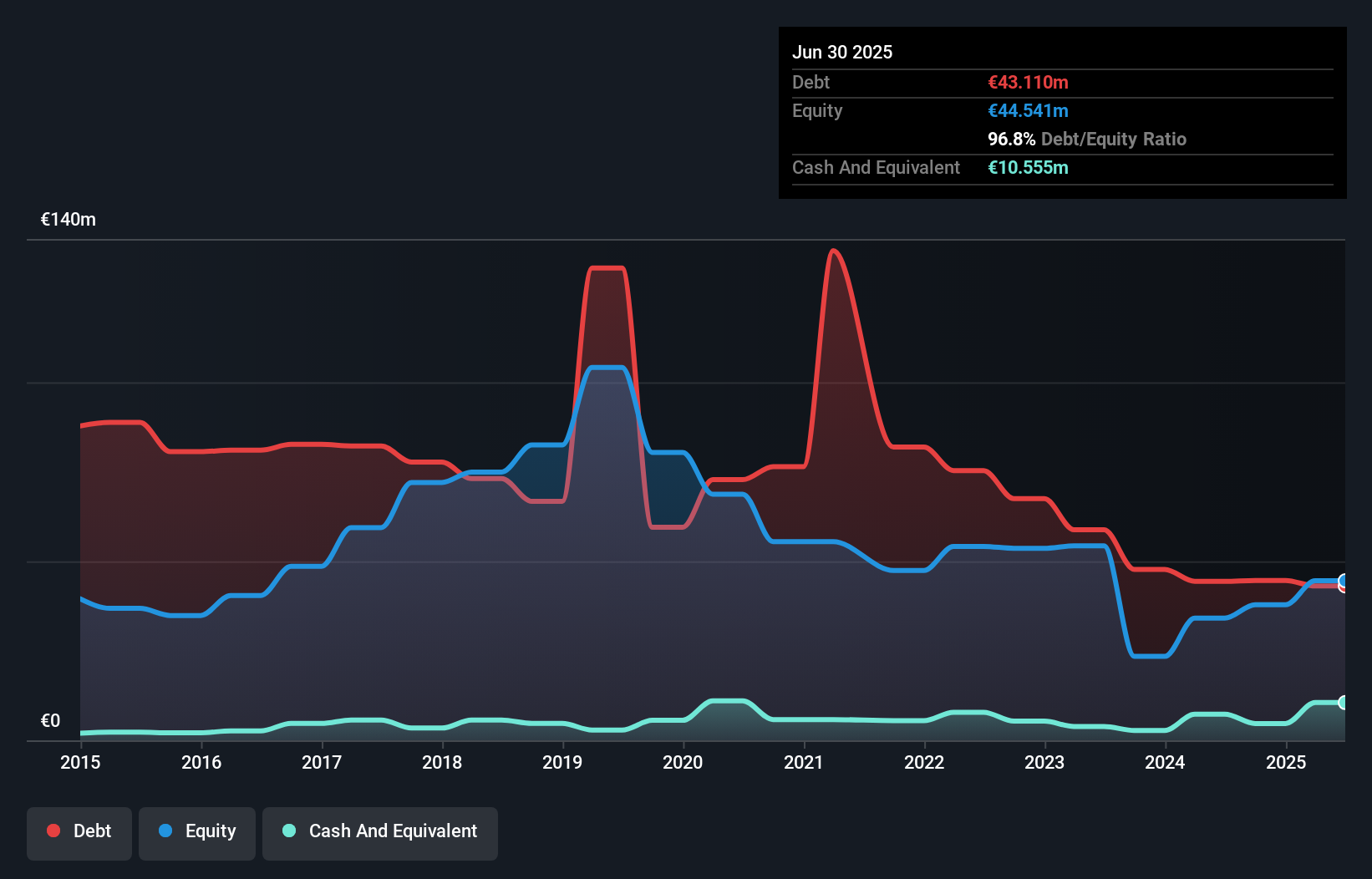Click the 2020 x-axis year label

click(683, 762)
